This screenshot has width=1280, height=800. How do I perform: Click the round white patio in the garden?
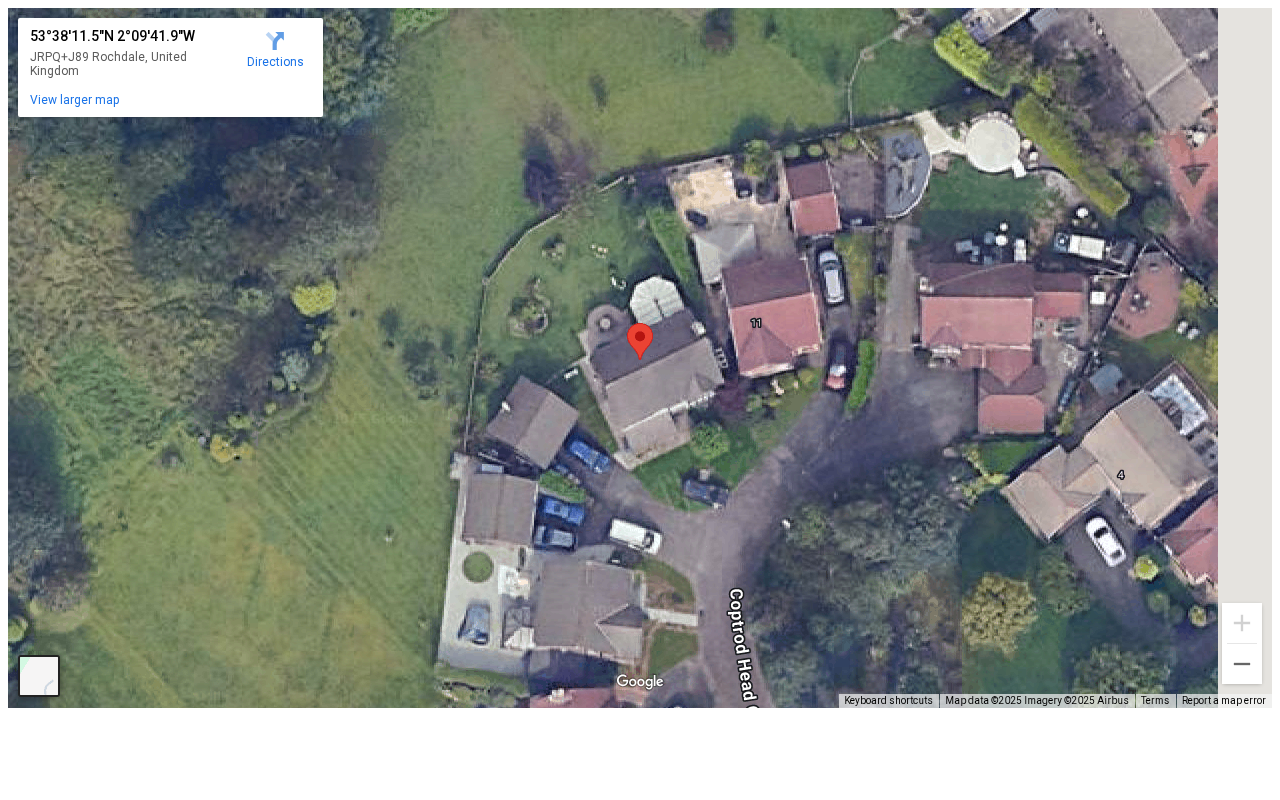click(992, 146)
